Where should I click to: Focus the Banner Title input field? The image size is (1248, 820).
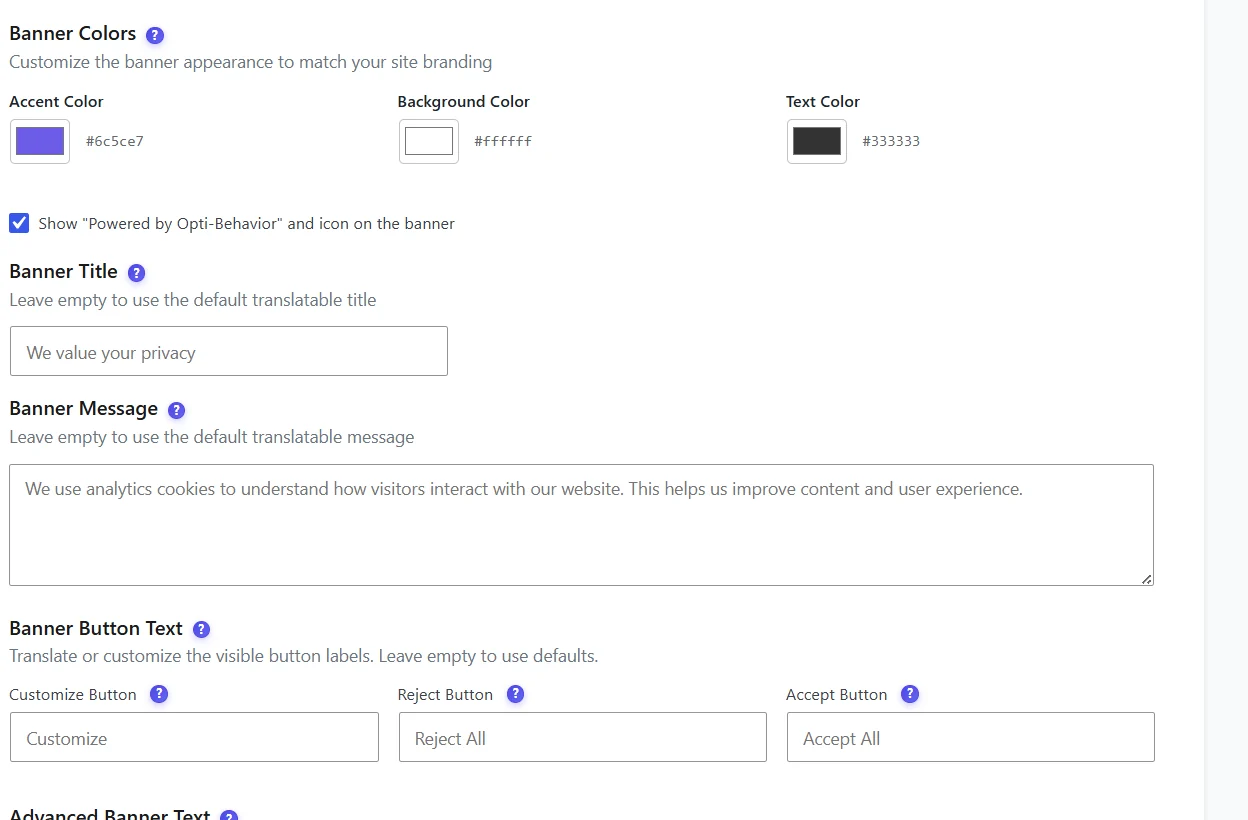point(229,351)
